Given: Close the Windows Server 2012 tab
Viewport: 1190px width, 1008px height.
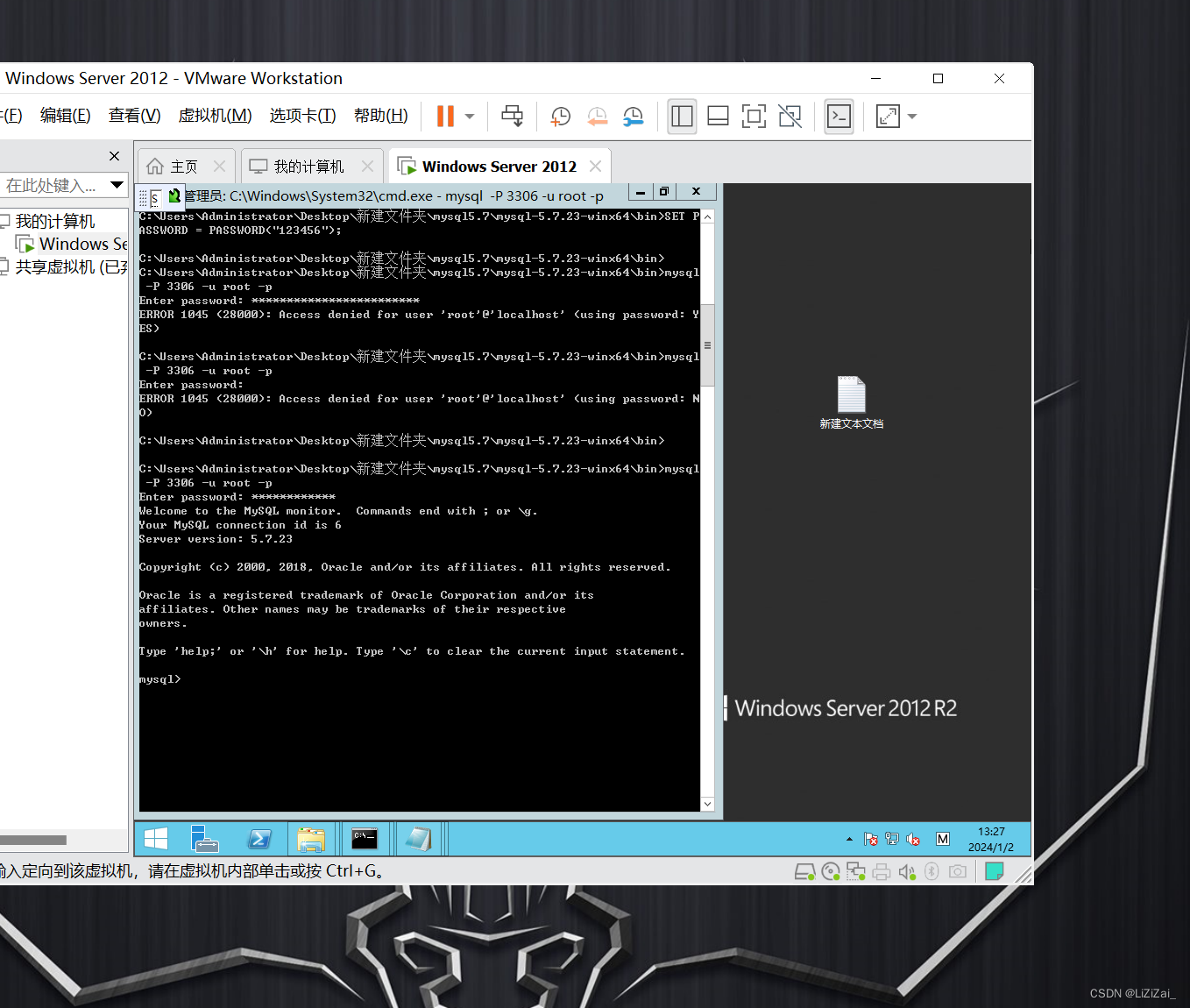Looking at the screenshot, I should click(596, 166).
